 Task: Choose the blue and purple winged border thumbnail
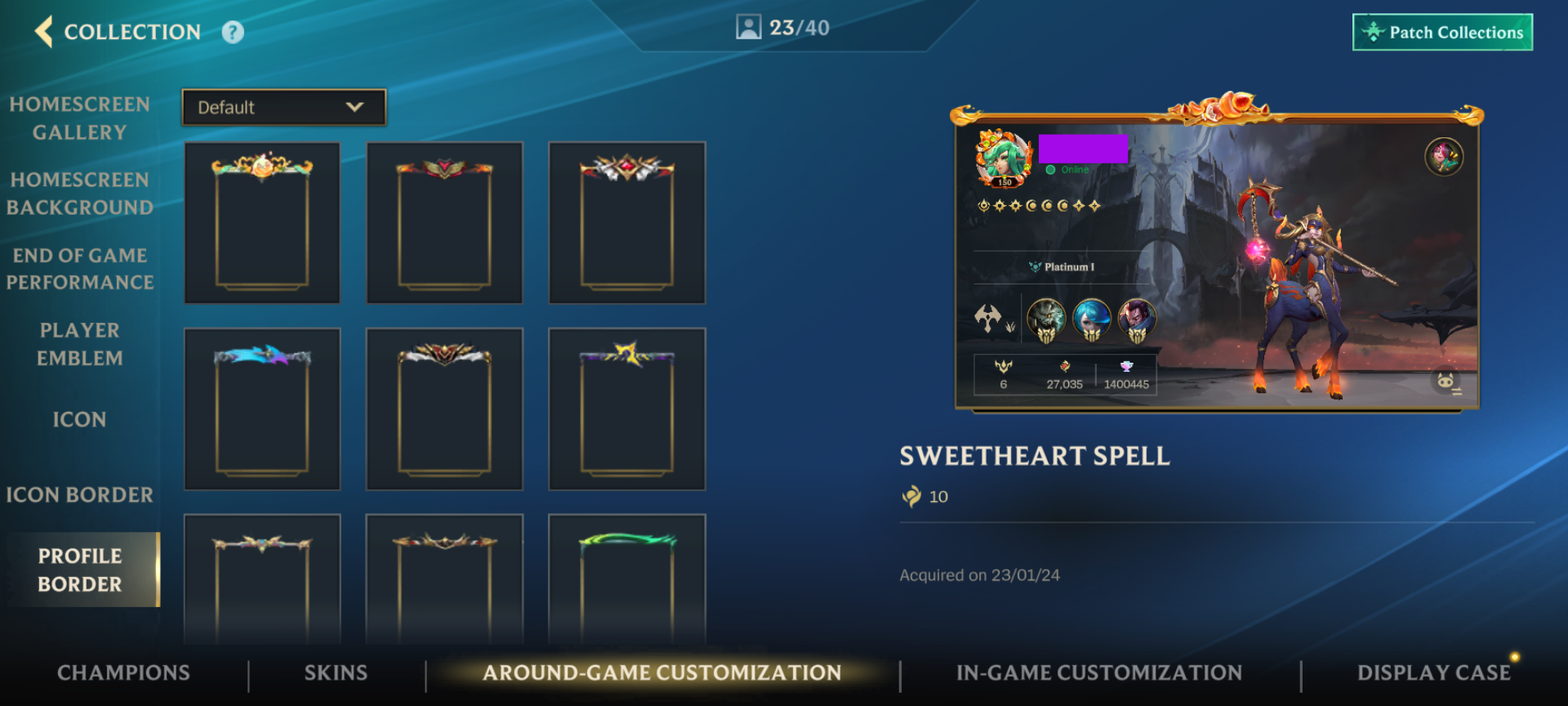[262, 409]
